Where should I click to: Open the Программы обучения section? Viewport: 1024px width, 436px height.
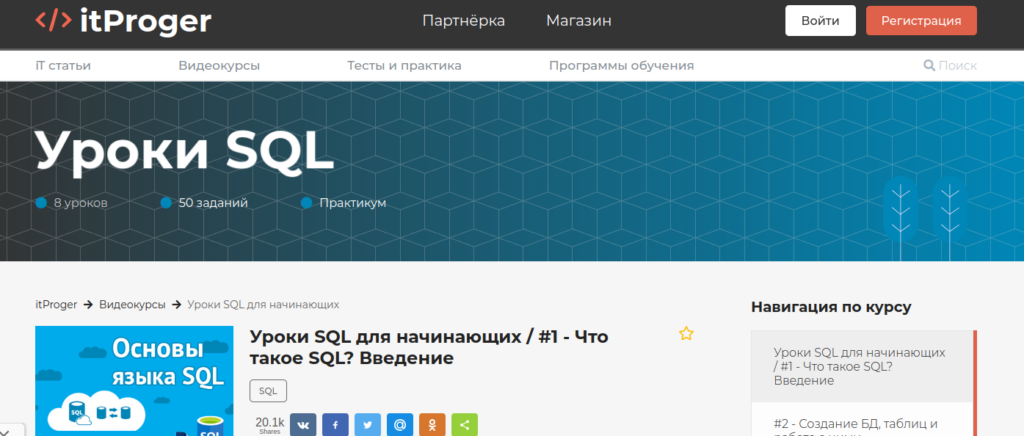(x=621, y=66)
